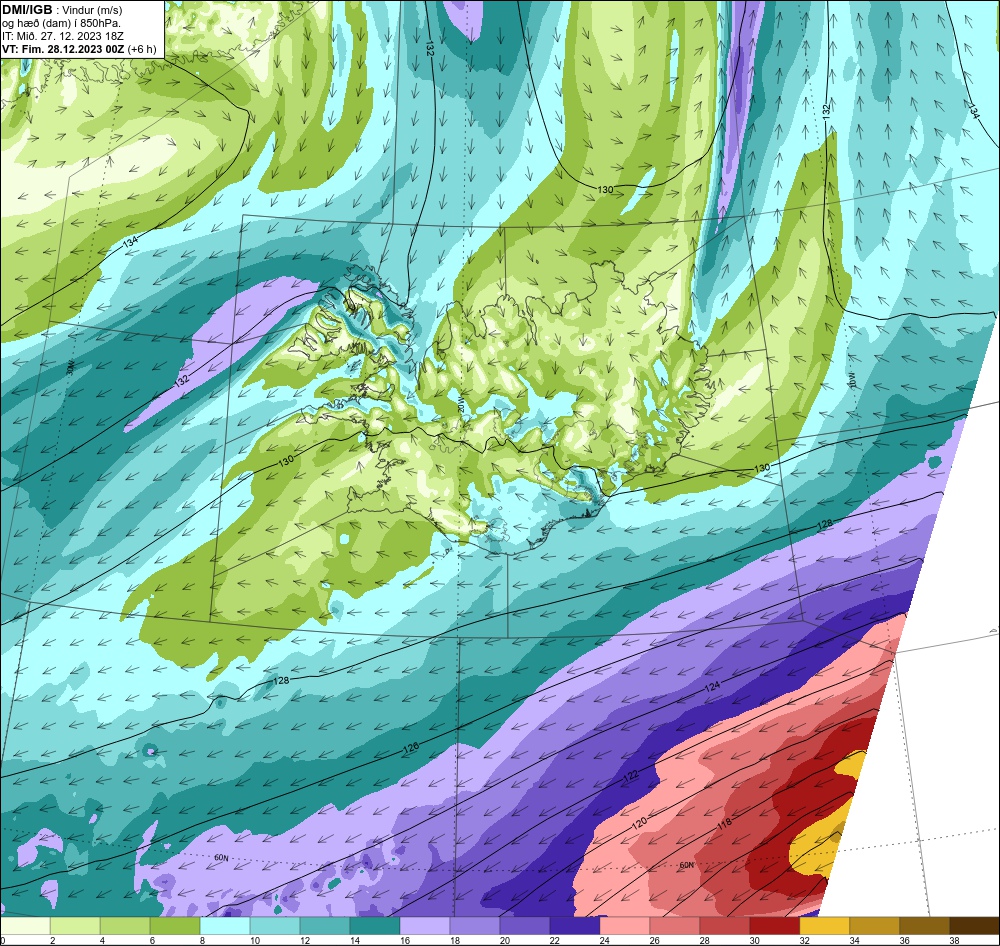Click the '60N' latitude label over the lavender area

221,858
